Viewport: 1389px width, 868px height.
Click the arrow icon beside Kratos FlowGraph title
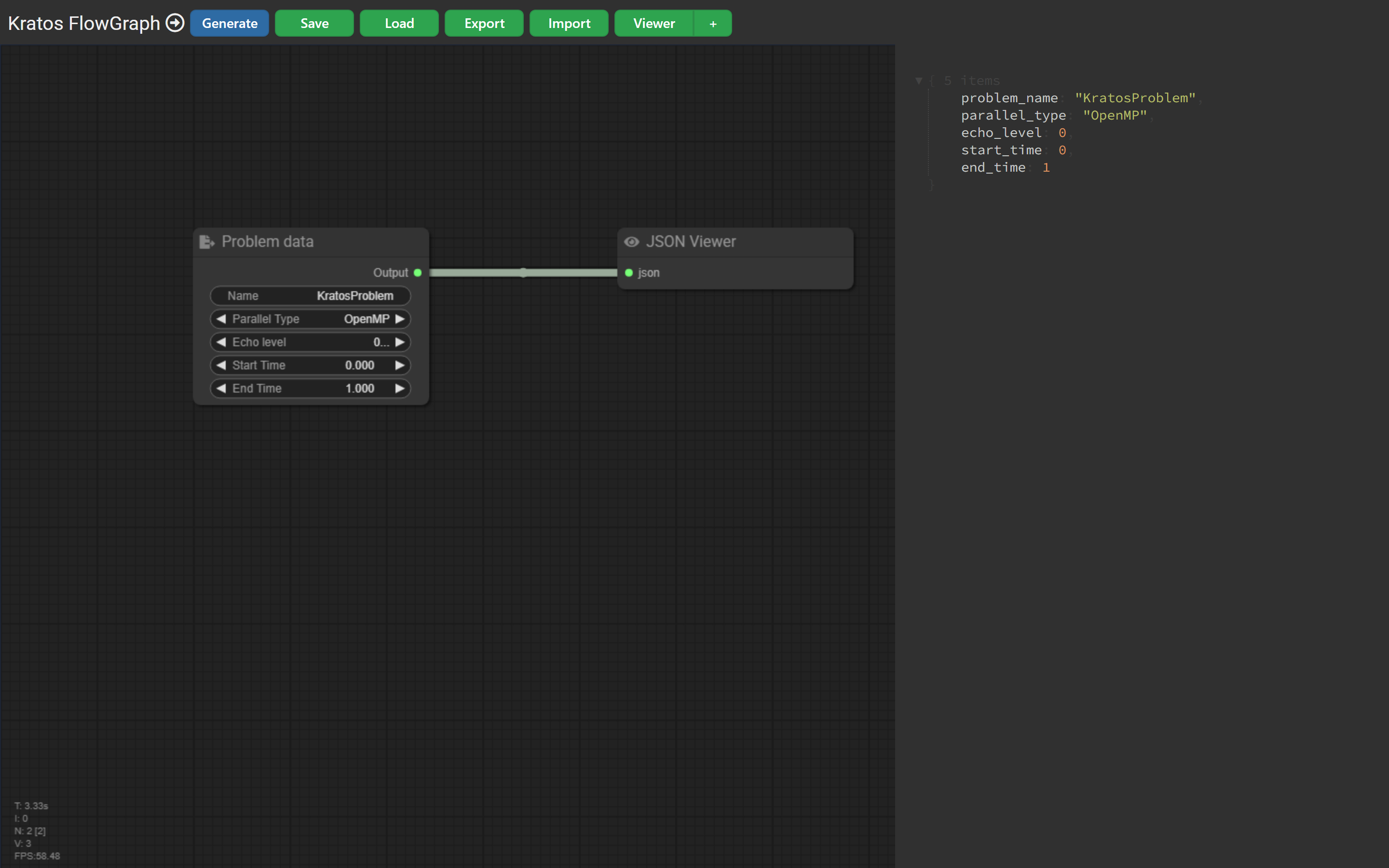(175, 23)
